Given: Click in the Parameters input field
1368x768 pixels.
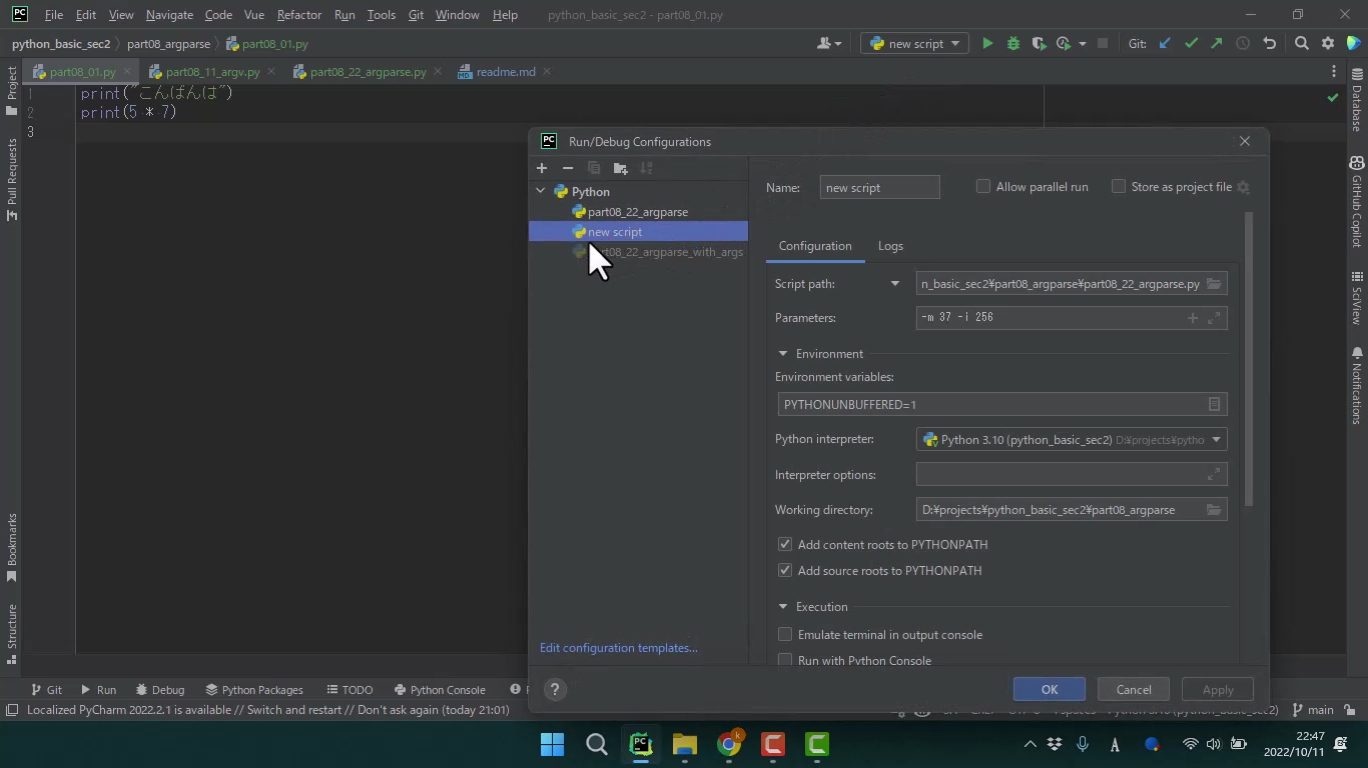Looking at the screenshot, I should (x=1050, y=318).
